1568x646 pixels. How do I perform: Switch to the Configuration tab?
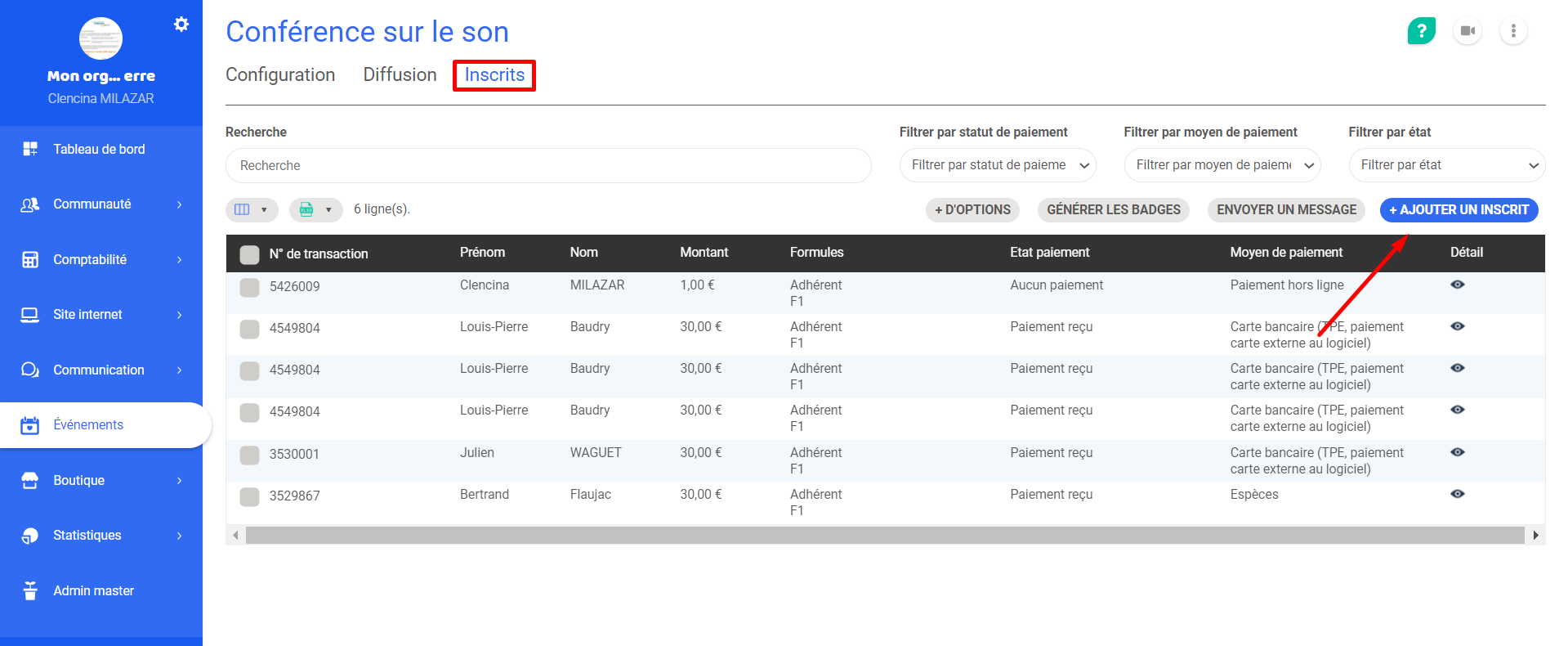(280, 74)
